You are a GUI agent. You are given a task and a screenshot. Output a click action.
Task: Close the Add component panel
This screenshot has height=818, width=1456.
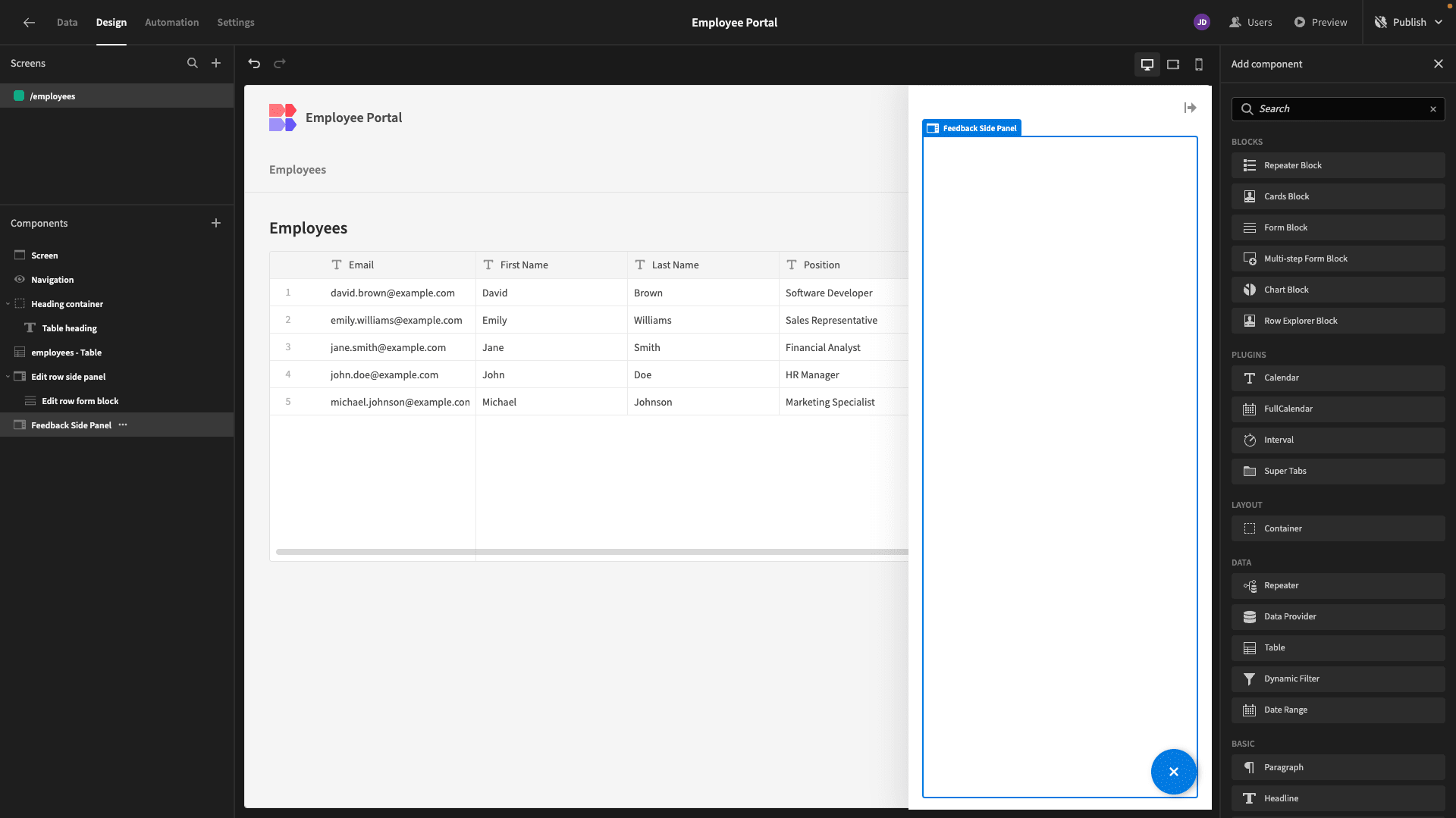(x=1439, y=64)
